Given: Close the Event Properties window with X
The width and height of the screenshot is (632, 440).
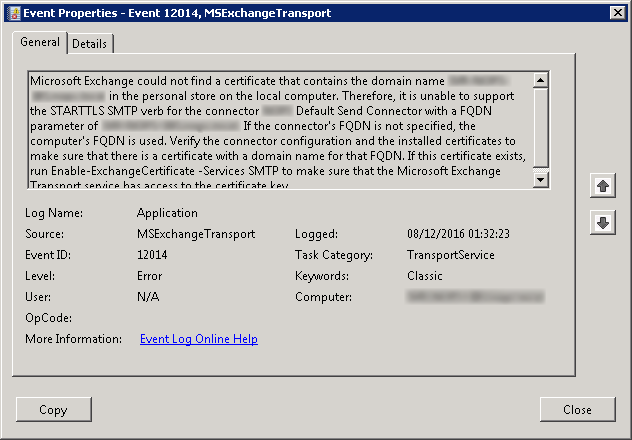Looking at the screenshot, I should (x=617, y=13).
